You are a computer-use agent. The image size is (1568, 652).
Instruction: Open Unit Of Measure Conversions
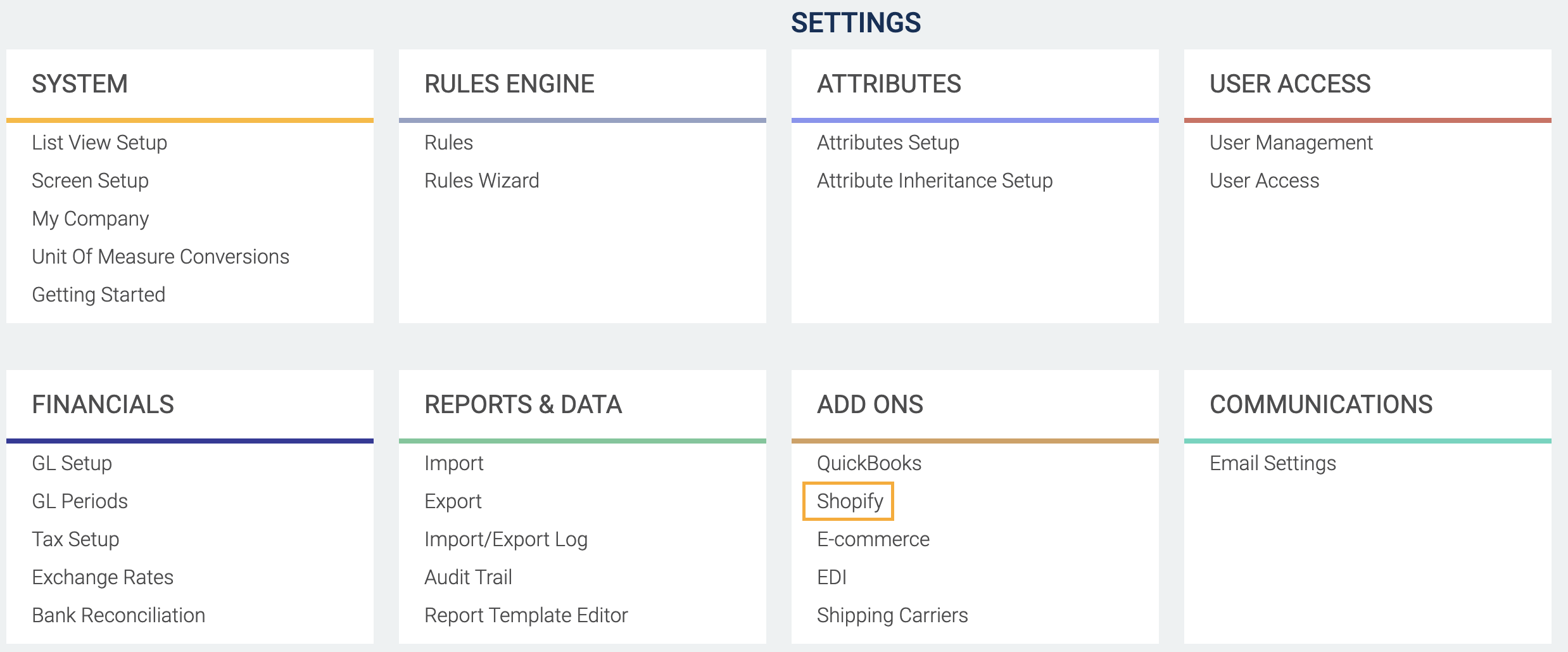tap(160, 257)
